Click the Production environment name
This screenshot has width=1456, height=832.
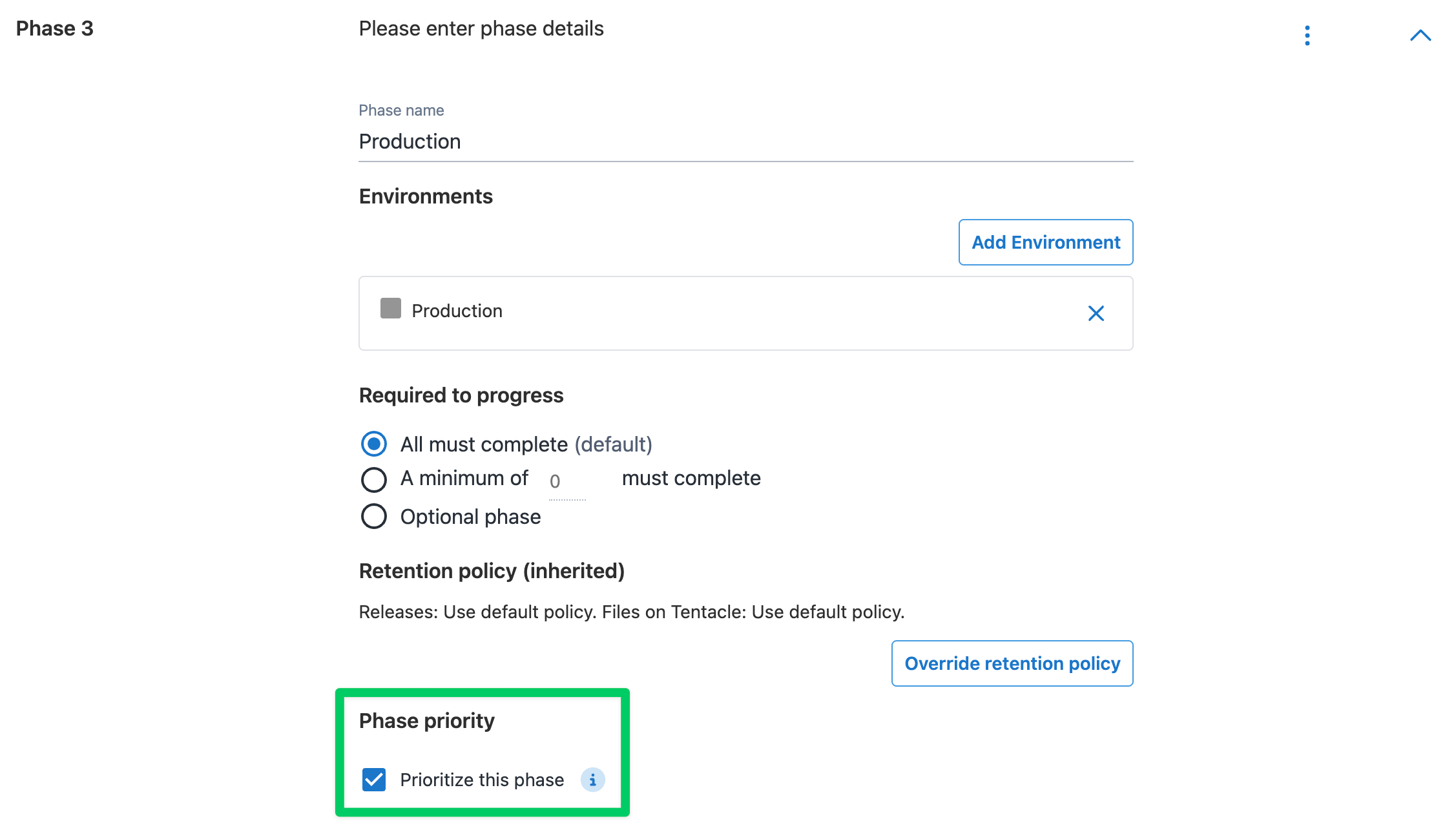pos(457,311)
